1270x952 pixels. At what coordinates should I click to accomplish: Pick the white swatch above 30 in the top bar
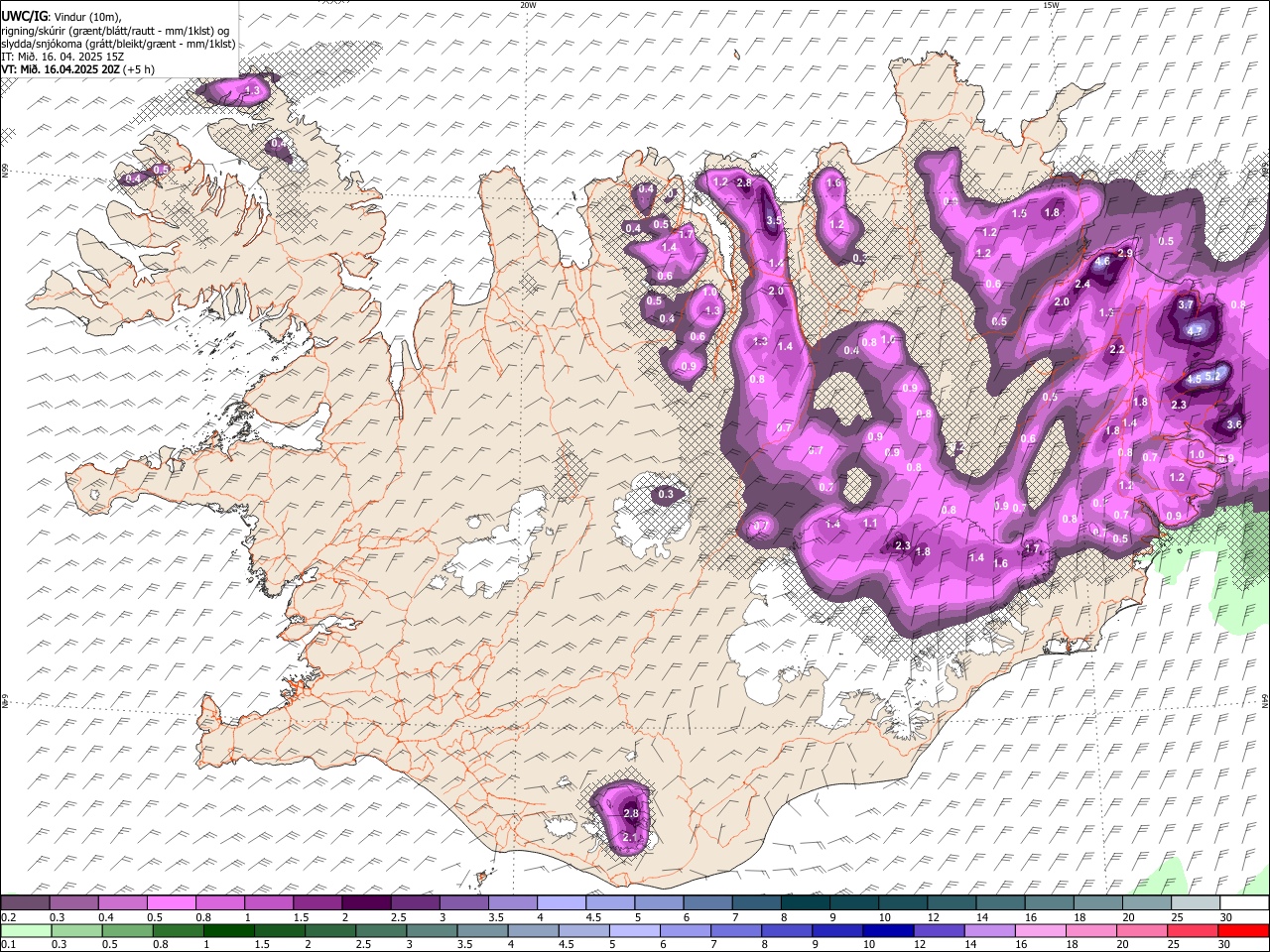pyautogui.click(x=1244, y=902)
